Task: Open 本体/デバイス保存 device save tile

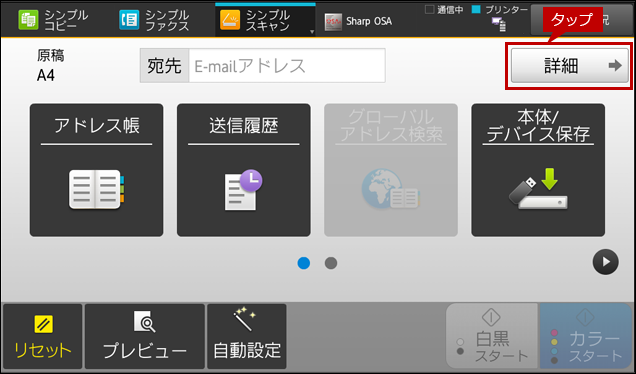Action: point(538,170)
